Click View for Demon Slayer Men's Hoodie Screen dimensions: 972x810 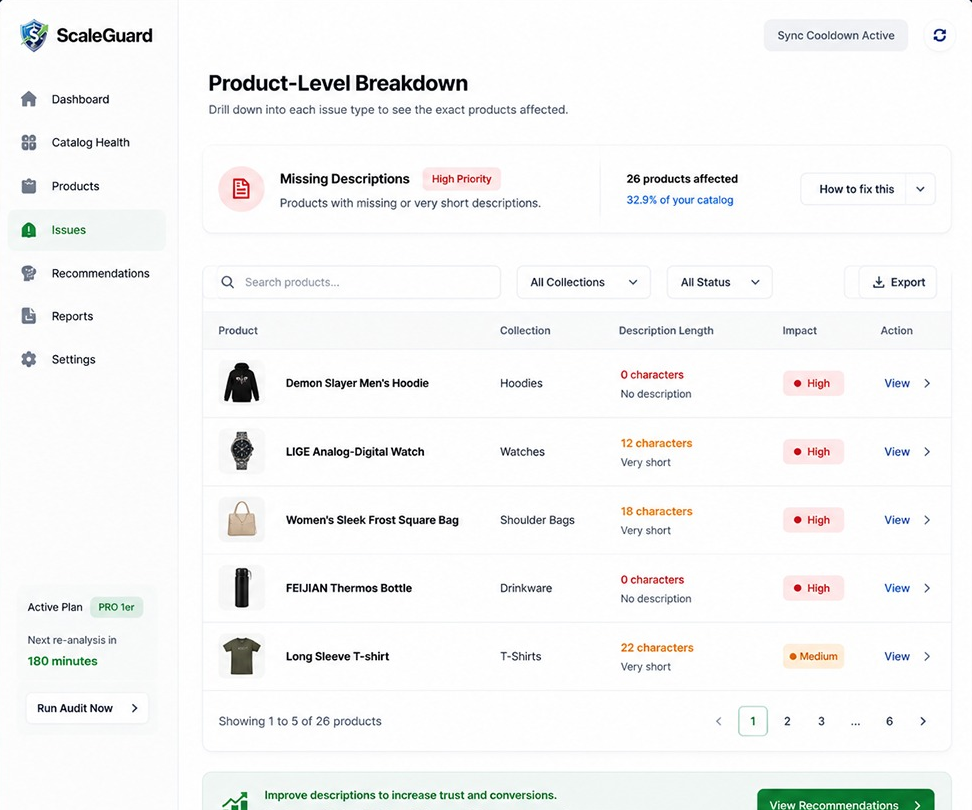[897, 383]
